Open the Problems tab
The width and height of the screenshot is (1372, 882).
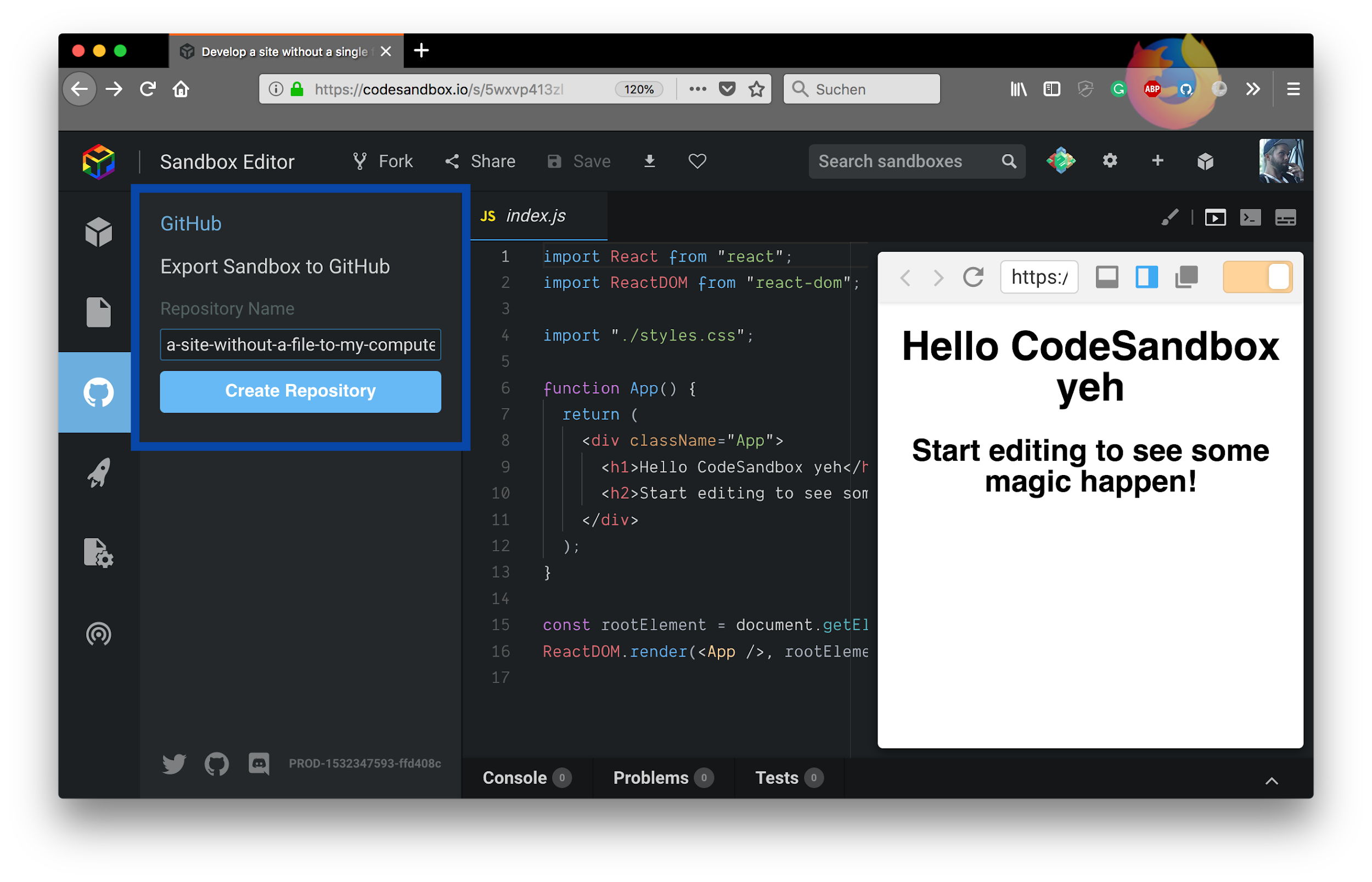[663, 778]
